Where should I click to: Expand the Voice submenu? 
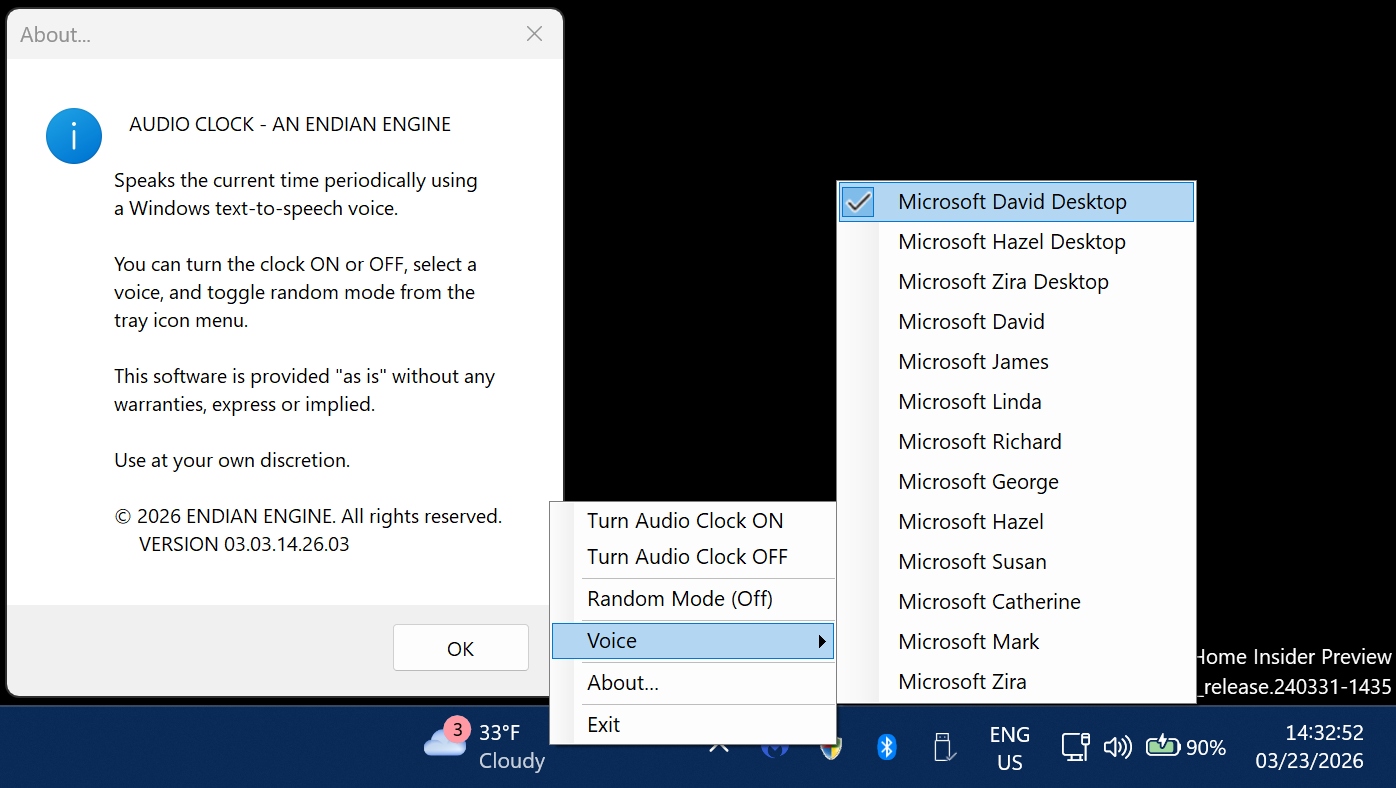click(x=693, y=641)
